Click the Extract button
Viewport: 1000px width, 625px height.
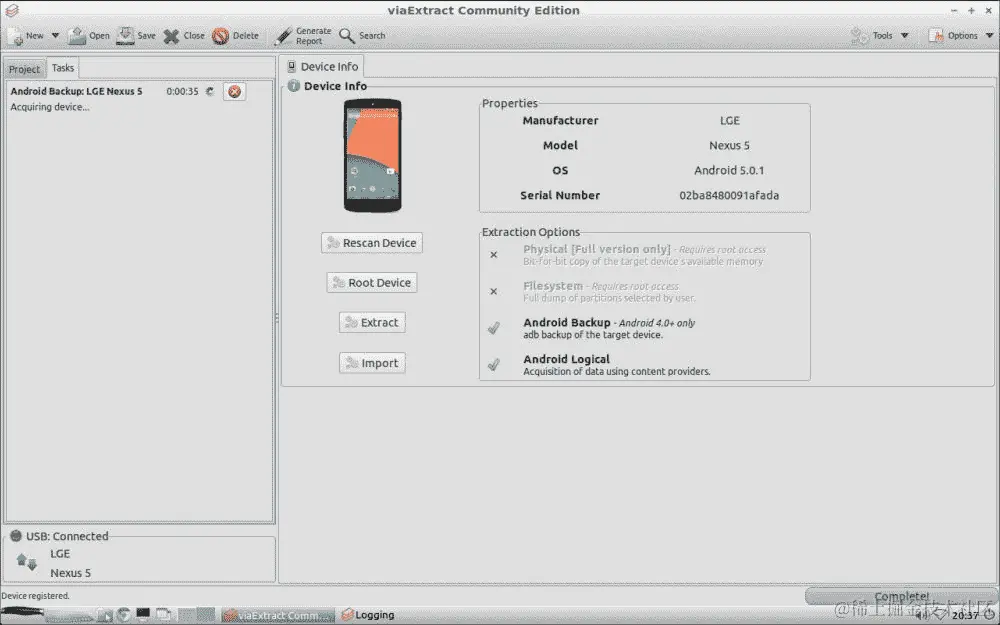pyautogui.click(x=372, y=323)
